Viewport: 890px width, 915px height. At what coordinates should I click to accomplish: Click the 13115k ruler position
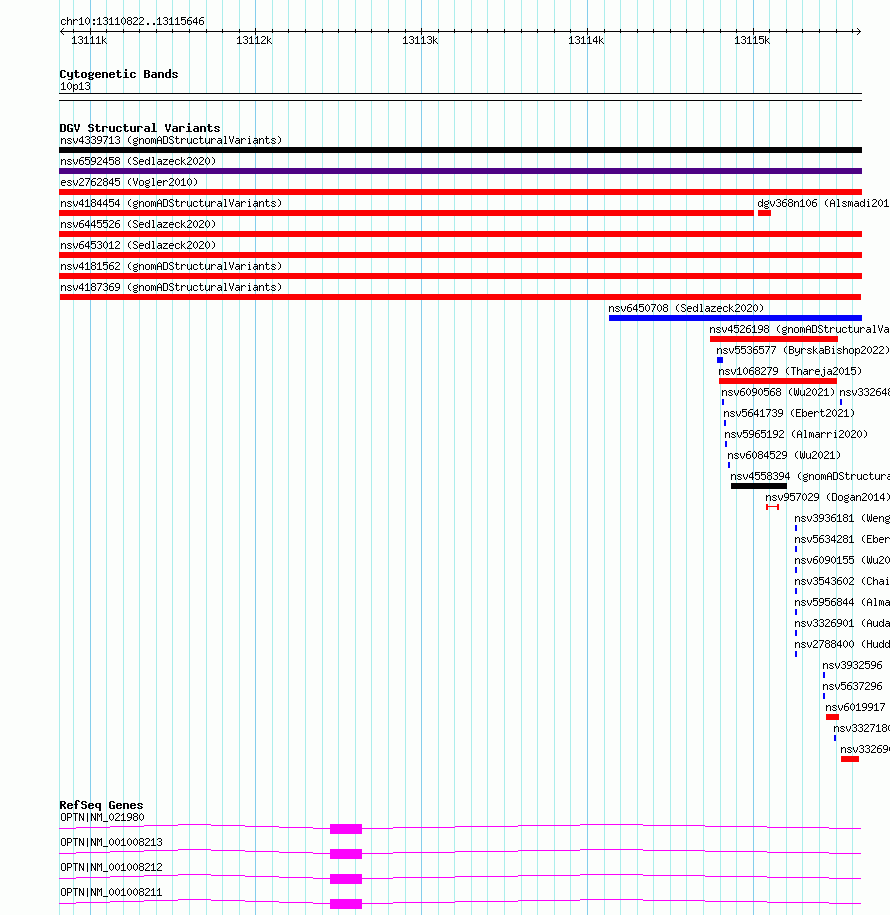click(x=752, y=40)
